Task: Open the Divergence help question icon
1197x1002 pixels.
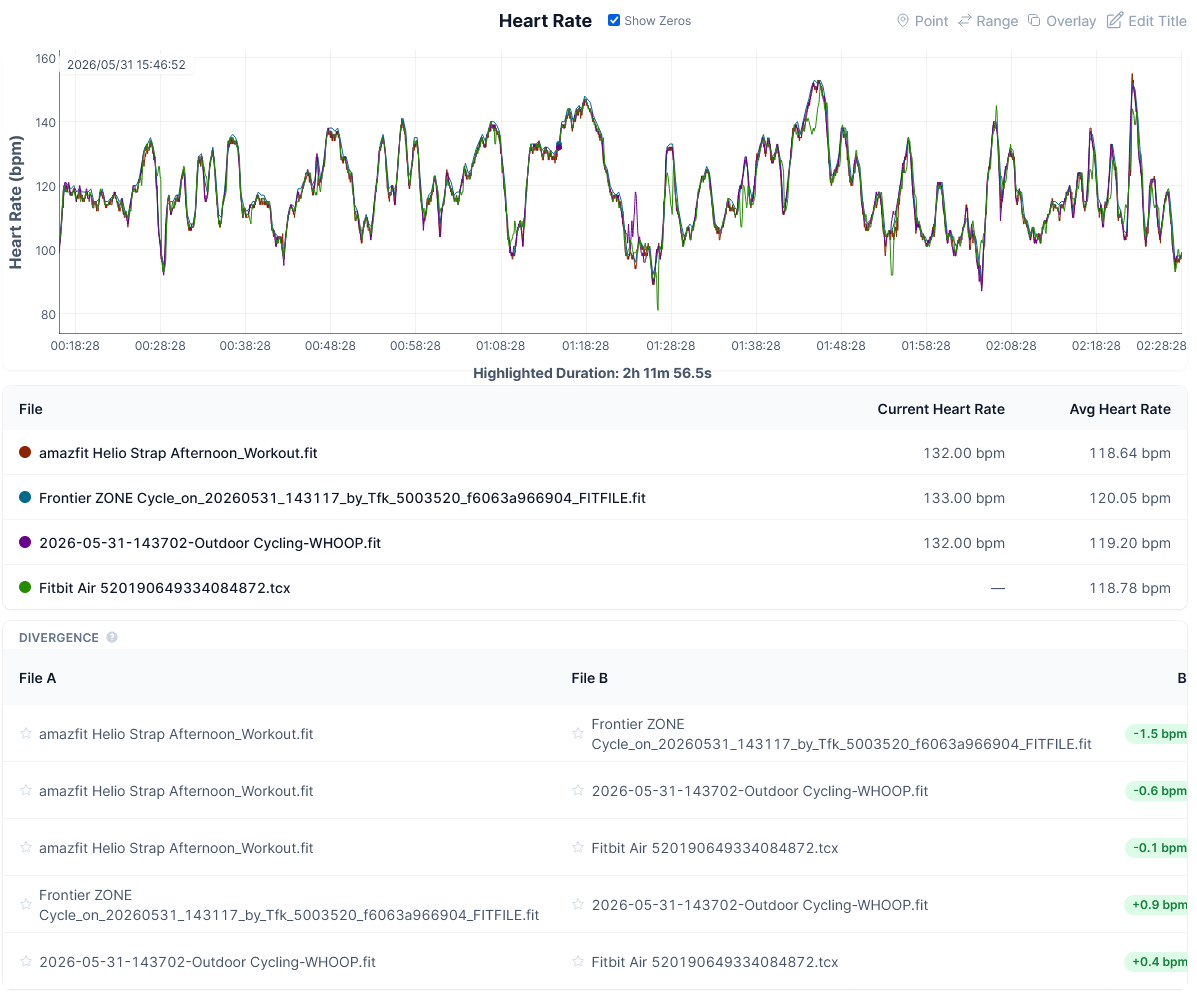Action: tap(112, 637)
